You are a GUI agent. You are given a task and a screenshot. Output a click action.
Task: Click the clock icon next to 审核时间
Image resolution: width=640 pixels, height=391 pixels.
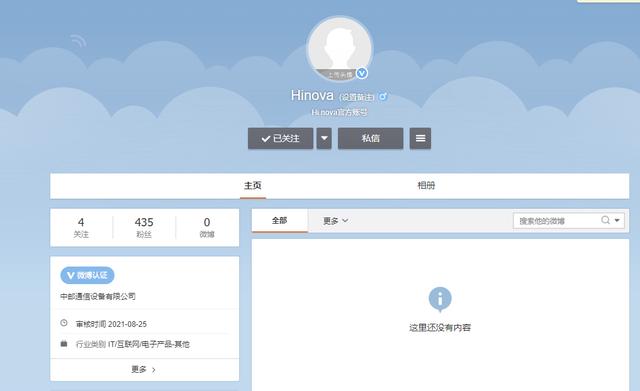point(64,323)
